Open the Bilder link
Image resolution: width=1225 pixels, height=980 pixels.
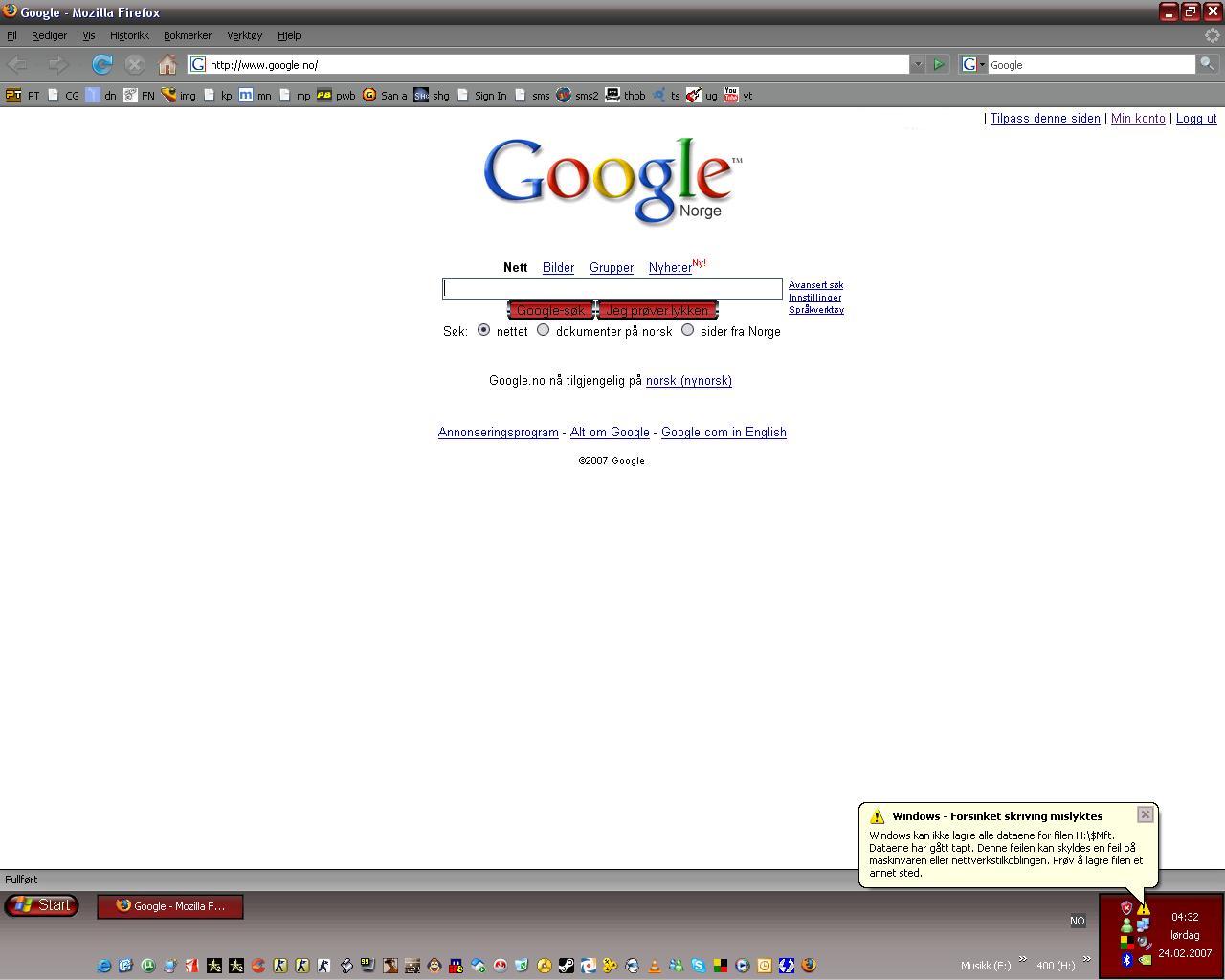coord(558,268)
